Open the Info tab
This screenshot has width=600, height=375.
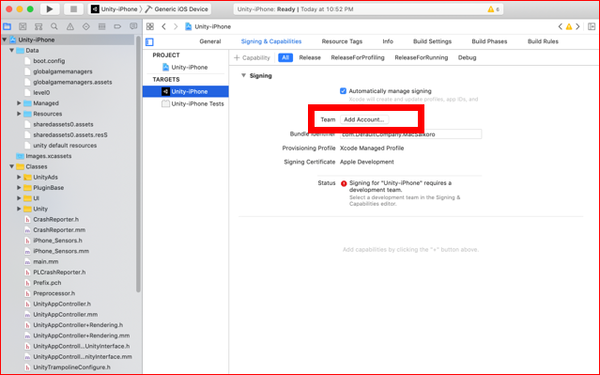tap(388, 41)
